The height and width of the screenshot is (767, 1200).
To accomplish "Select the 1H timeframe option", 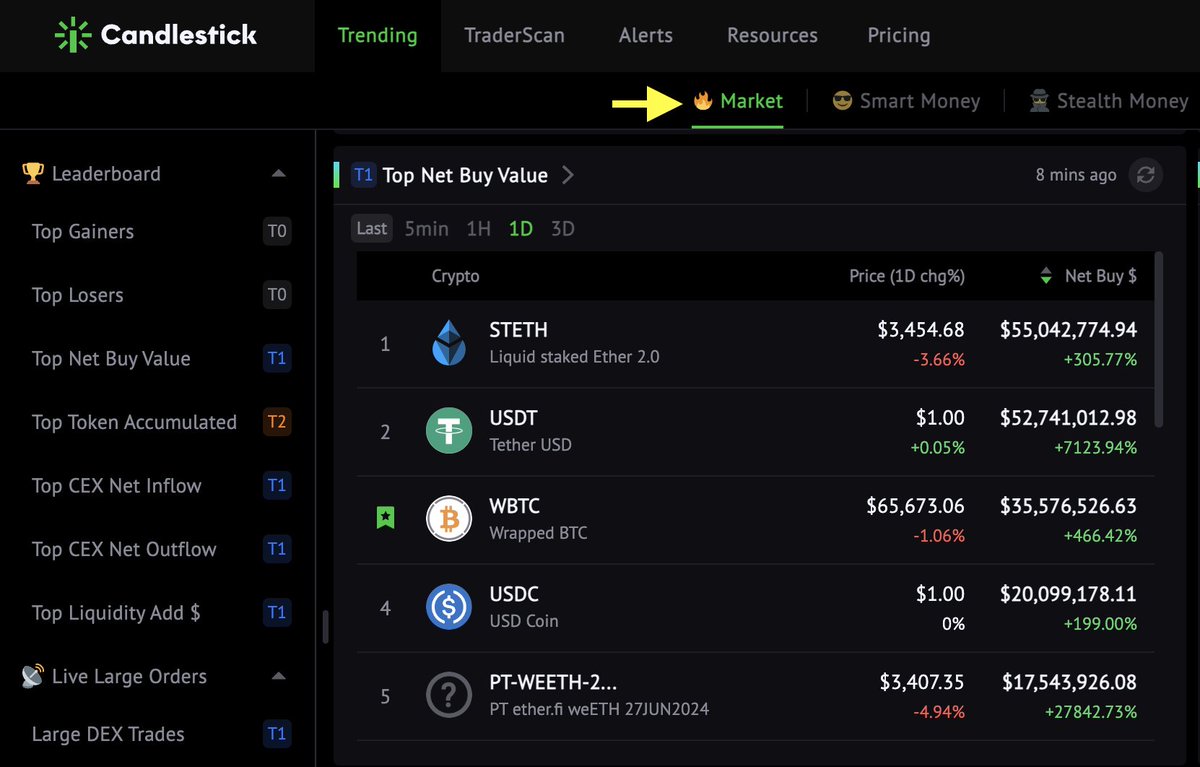I will (479, 228).
